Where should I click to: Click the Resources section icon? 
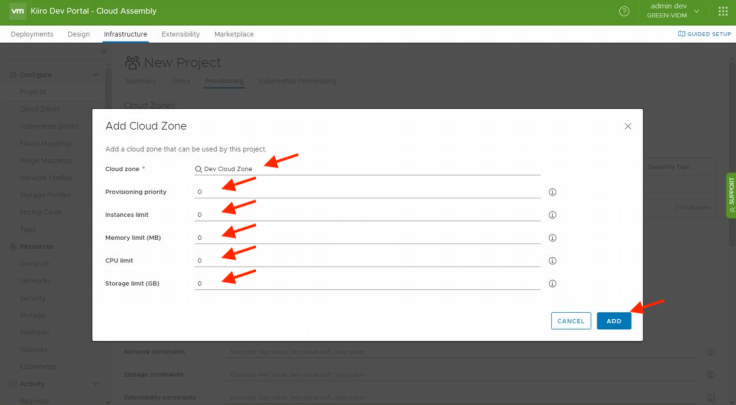(x=13, y=246)
